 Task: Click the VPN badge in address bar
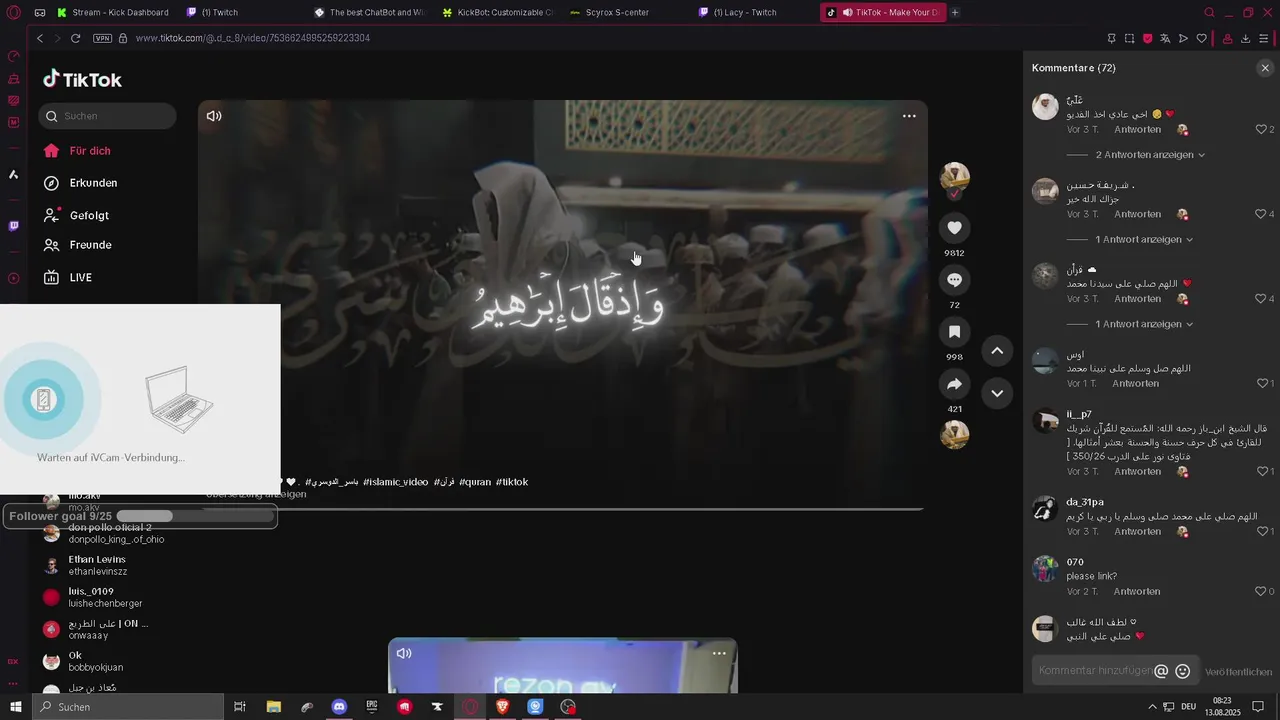pos(102,38)
